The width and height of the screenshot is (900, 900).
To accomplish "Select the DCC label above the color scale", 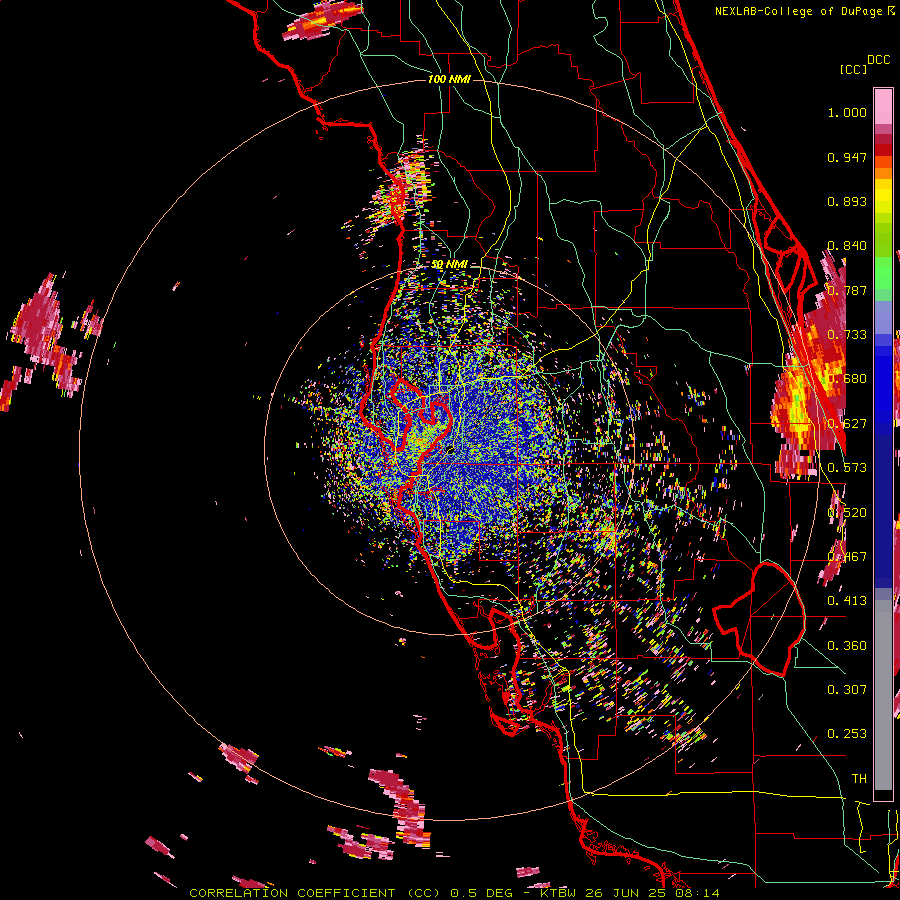I will tap(879, 60).
